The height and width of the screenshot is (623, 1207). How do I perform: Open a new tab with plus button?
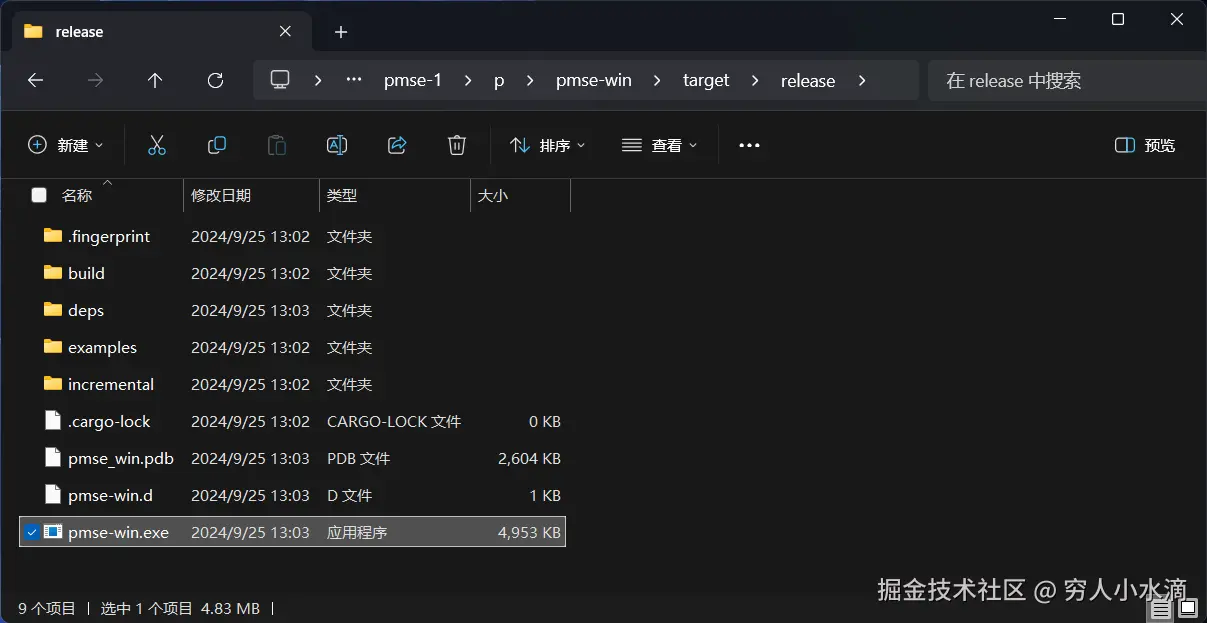(341, 32)
